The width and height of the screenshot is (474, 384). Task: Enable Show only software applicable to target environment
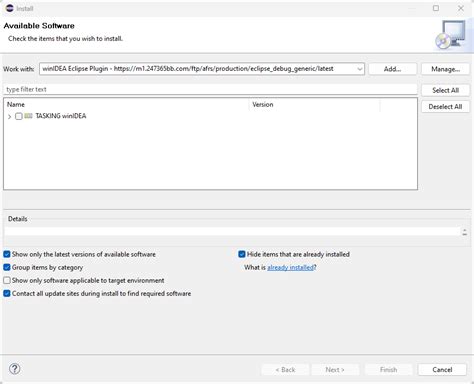point(7,280)
